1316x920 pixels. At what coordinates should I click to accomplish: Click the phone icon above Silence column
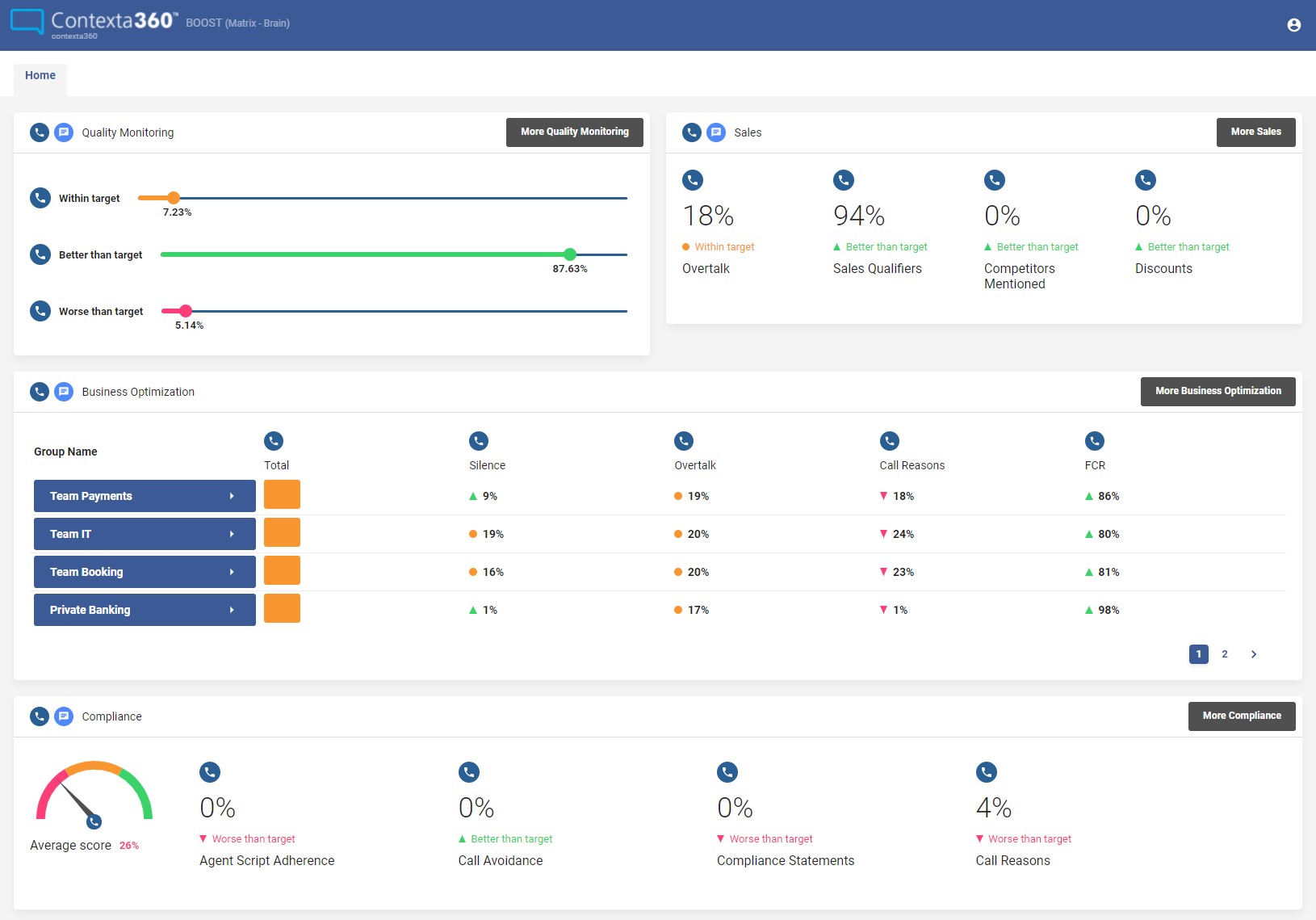coord(480,441)
